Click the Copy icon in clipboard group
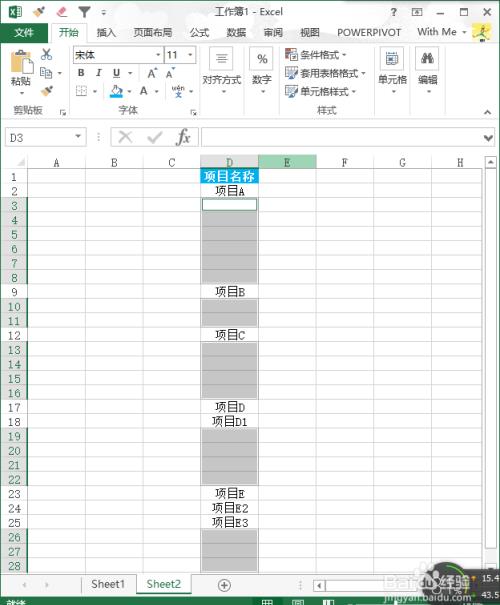 click(46, 73)
